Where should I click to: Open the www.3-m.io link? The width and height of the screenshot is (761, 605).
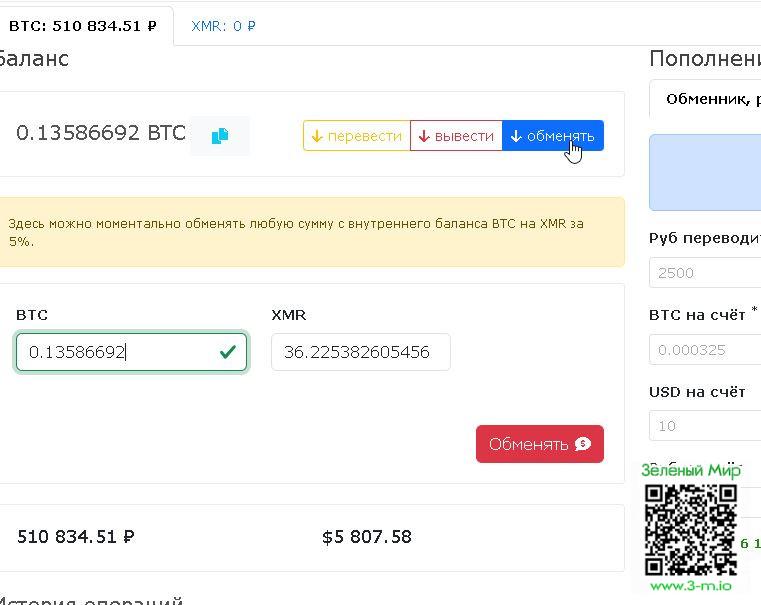(x=690, y=586)
